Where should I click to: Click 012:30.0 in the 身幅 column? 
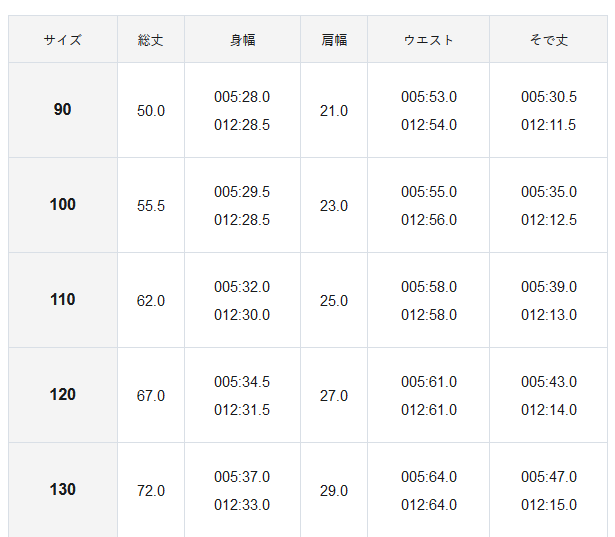click(242, 315)
